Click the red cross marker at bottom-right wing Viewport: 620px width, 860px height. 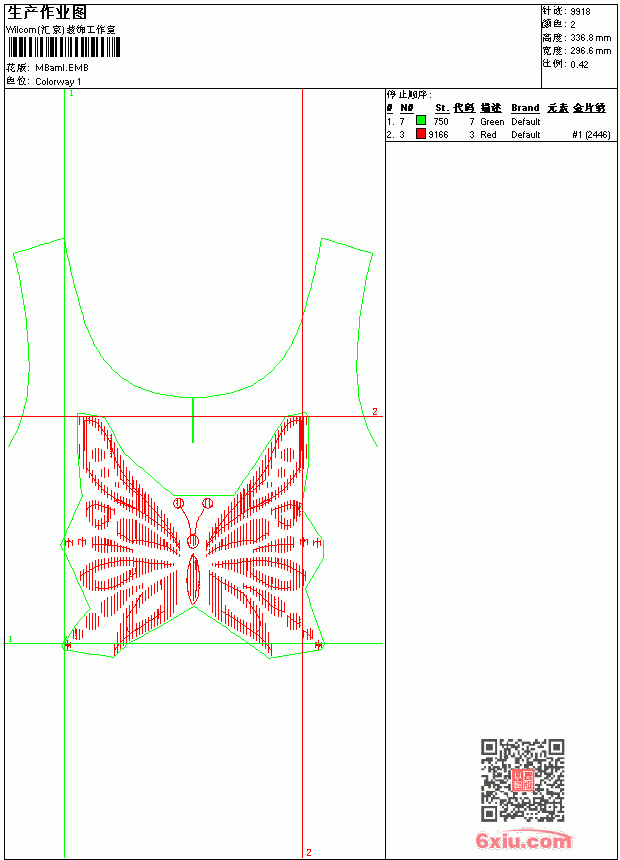click(x=318, y=644)
